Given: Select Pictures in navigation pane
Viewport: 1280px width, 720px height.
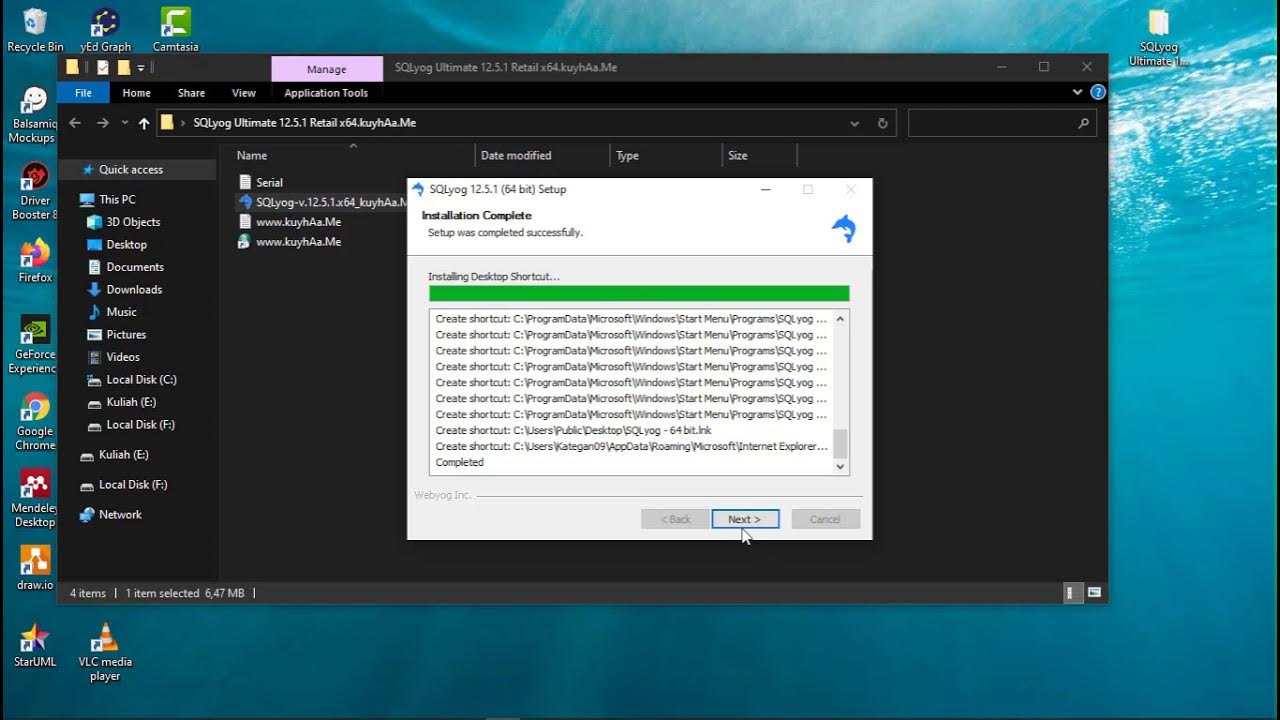Looking at the screenshot, I should click(x=126, y=335).
